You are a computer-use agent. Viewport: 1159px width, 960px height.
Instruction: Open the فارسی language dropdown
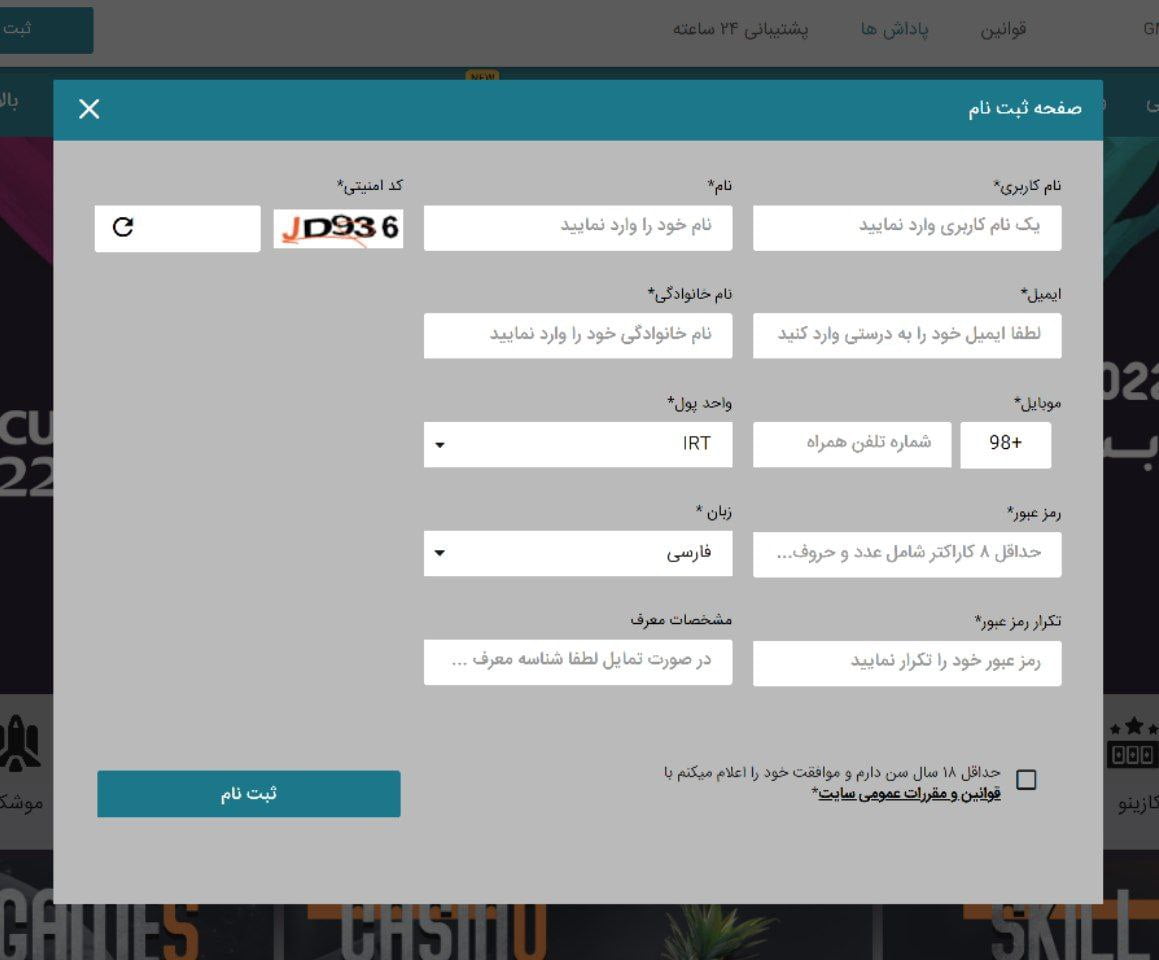578,553
